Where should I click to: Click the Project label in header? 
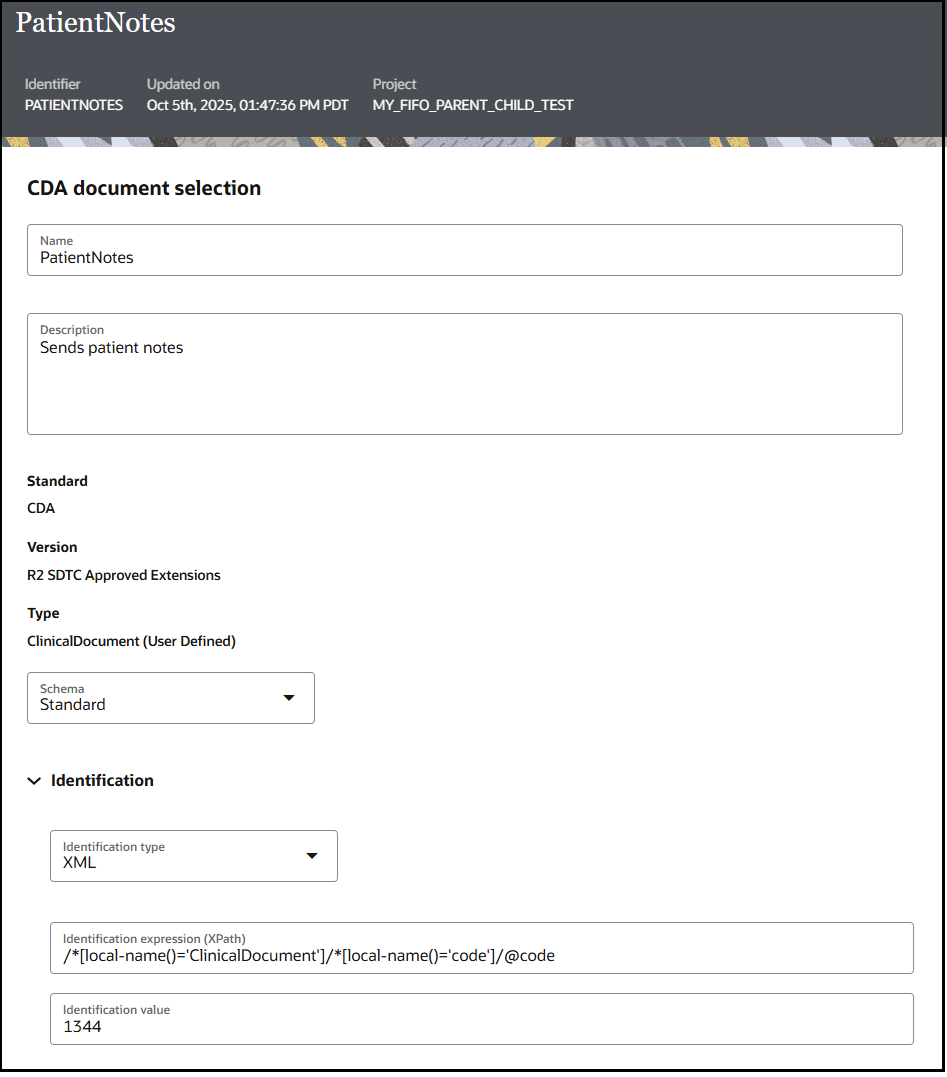click(394, 84)
